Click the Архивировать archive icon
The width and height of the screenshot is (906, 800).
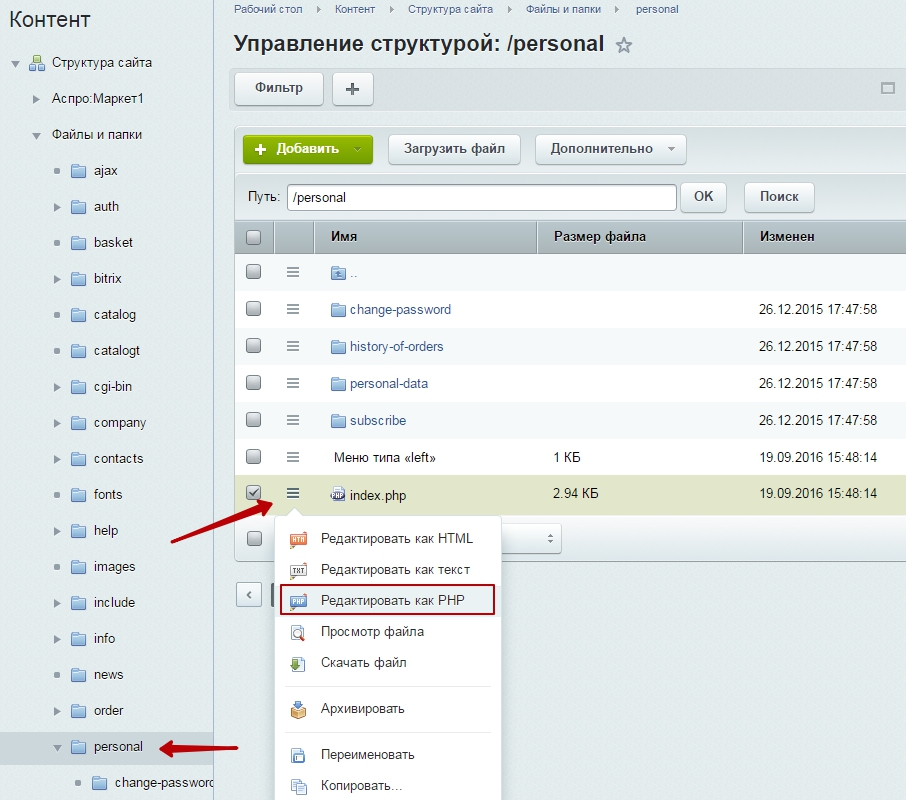coord(297,709)
